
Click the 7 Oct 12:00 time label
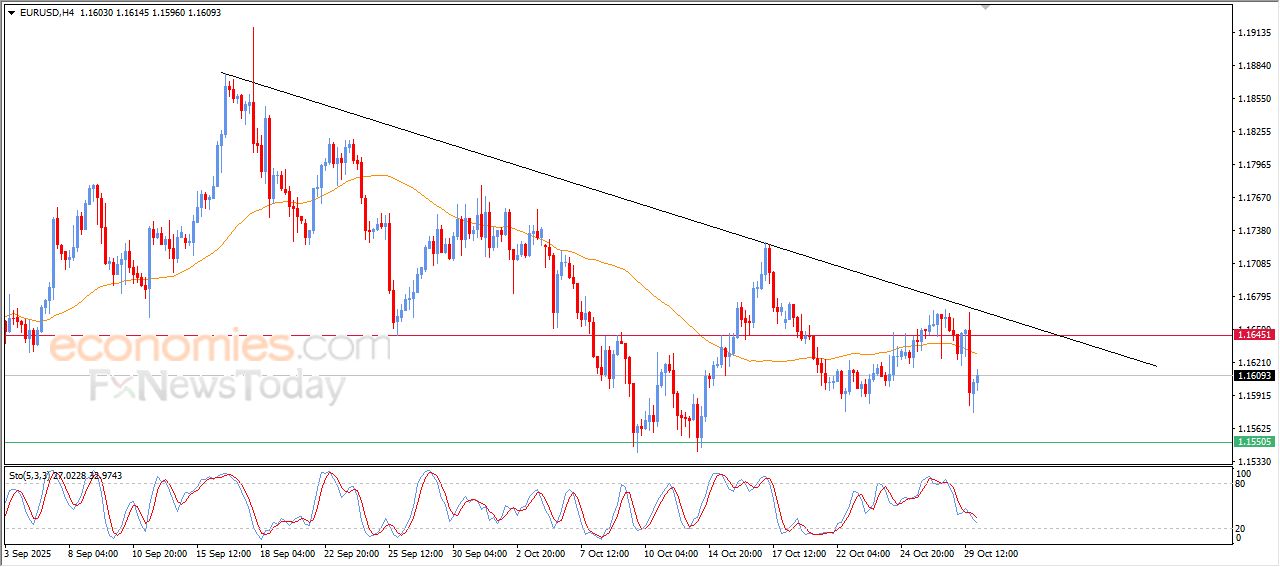point(602,552)
